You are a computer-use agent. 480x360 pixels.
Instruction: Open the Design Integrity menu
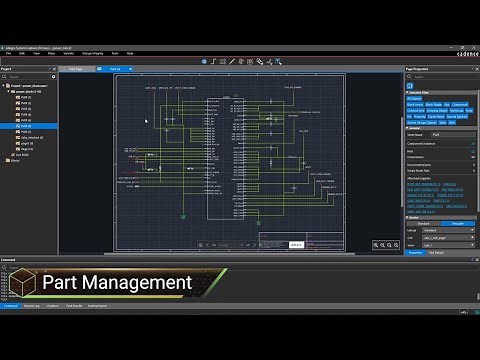coord(93,53)
